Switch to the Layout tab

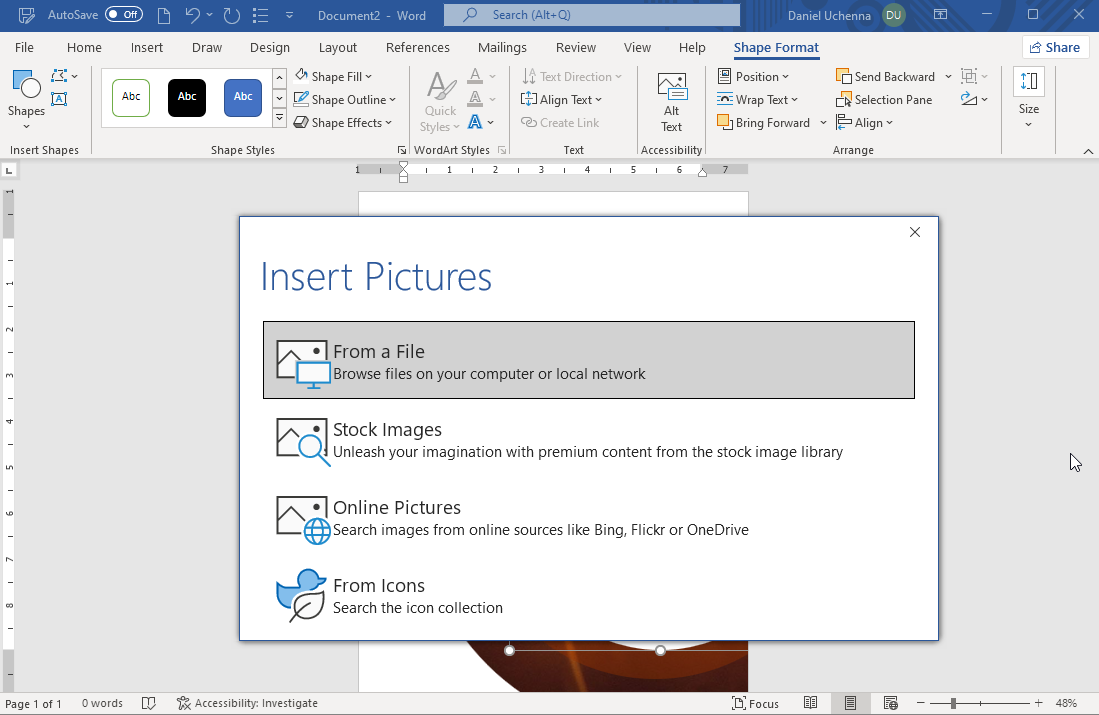click(x=338, y=47)
